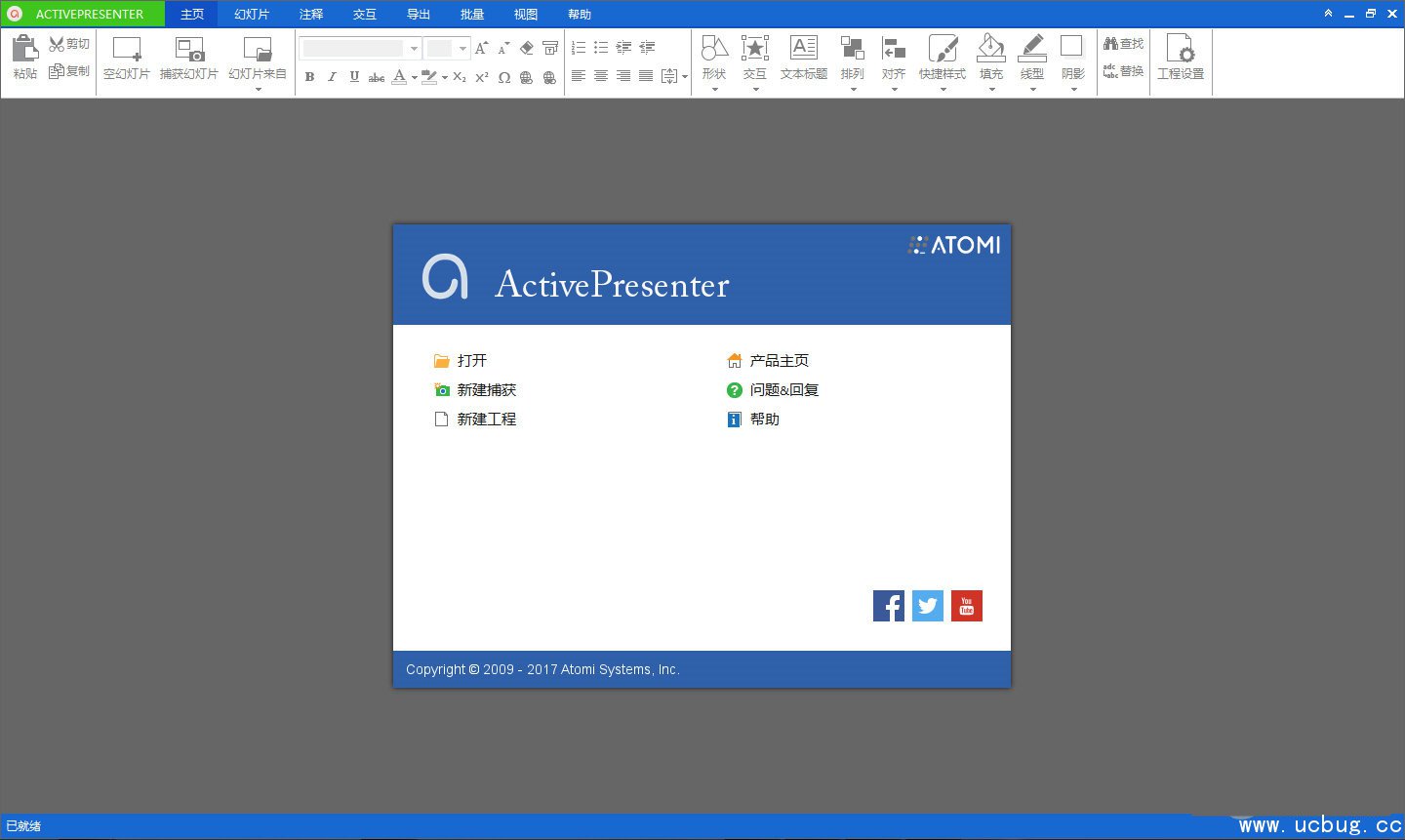Toggle underline formatting
Screen dimensions: 1405x840
(x=354, y=77)
